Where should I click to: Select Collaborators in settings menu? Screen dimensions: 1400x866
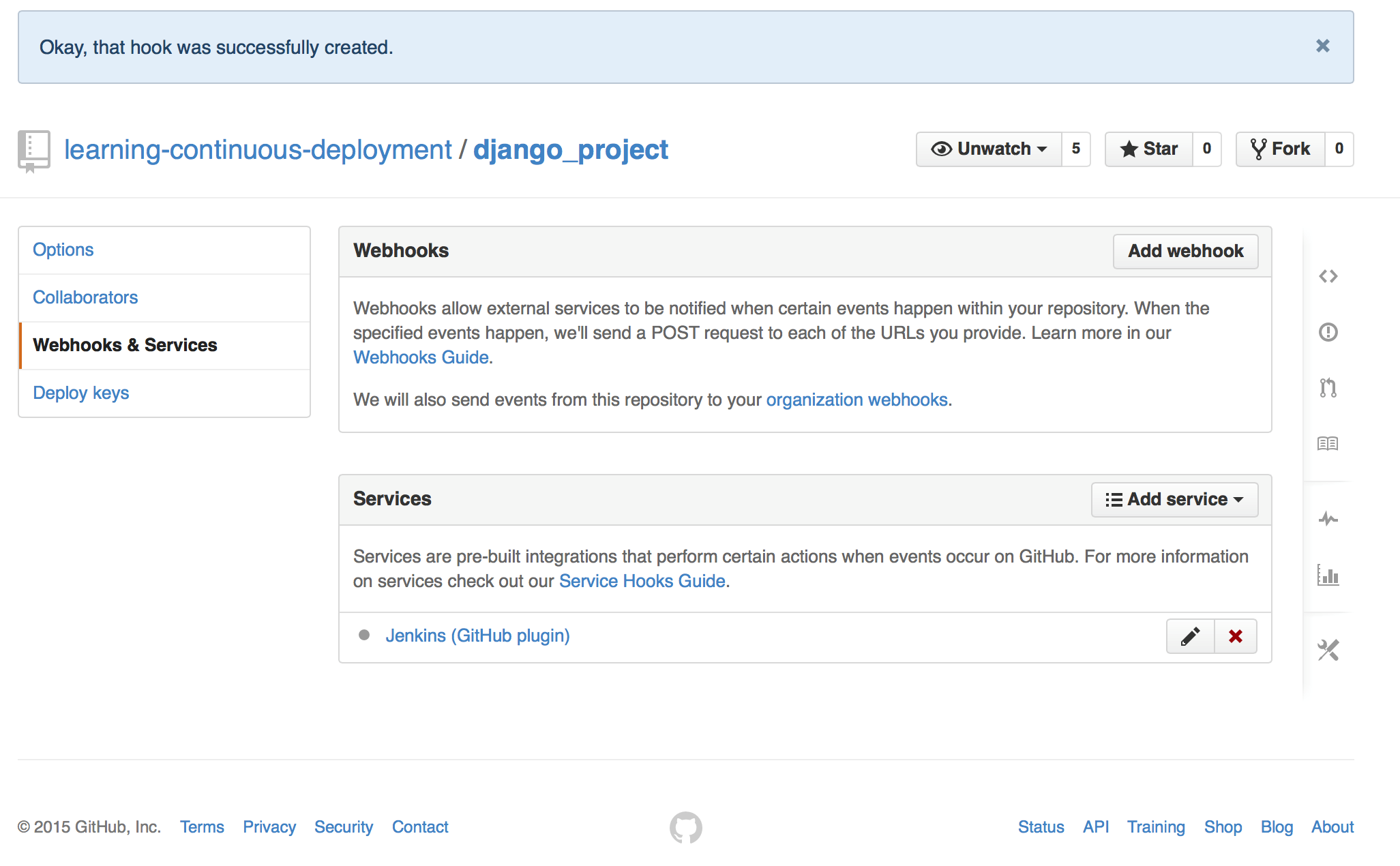pos(164,298)
